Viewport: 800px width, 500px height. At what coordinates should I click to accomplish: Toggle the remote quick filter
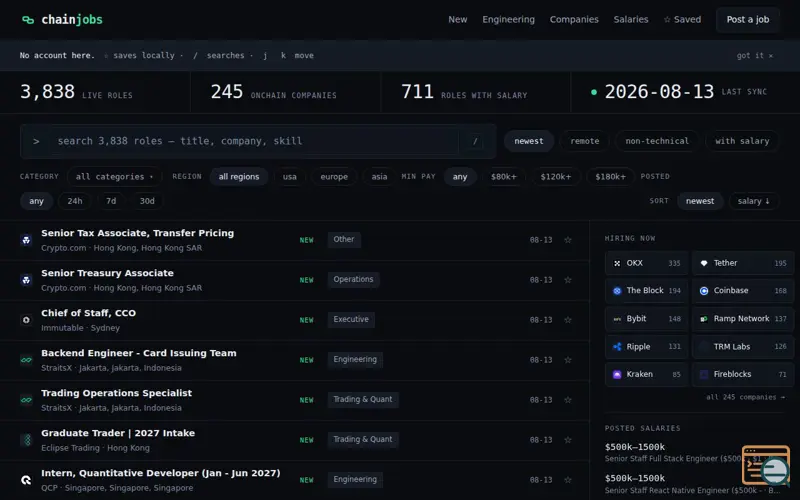point(585,141)
